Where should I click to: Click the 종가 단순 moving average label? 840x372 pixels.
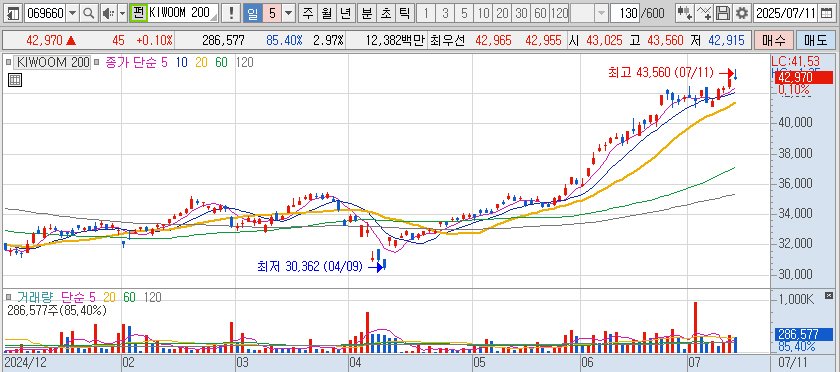(x=132, y=62)
